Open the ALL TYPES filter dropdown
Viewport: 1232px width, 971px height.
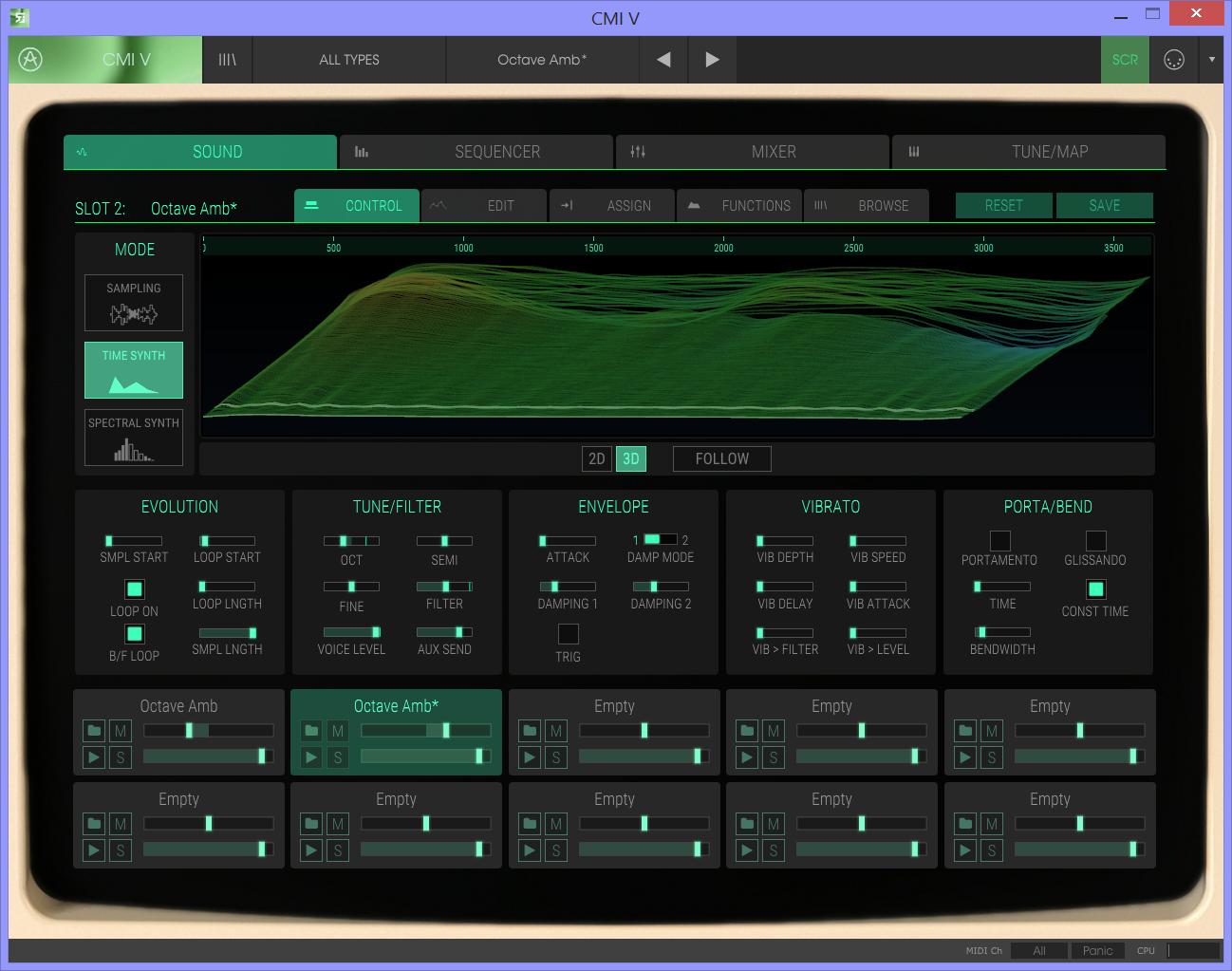pyautogui.click(x=348, y=60)
